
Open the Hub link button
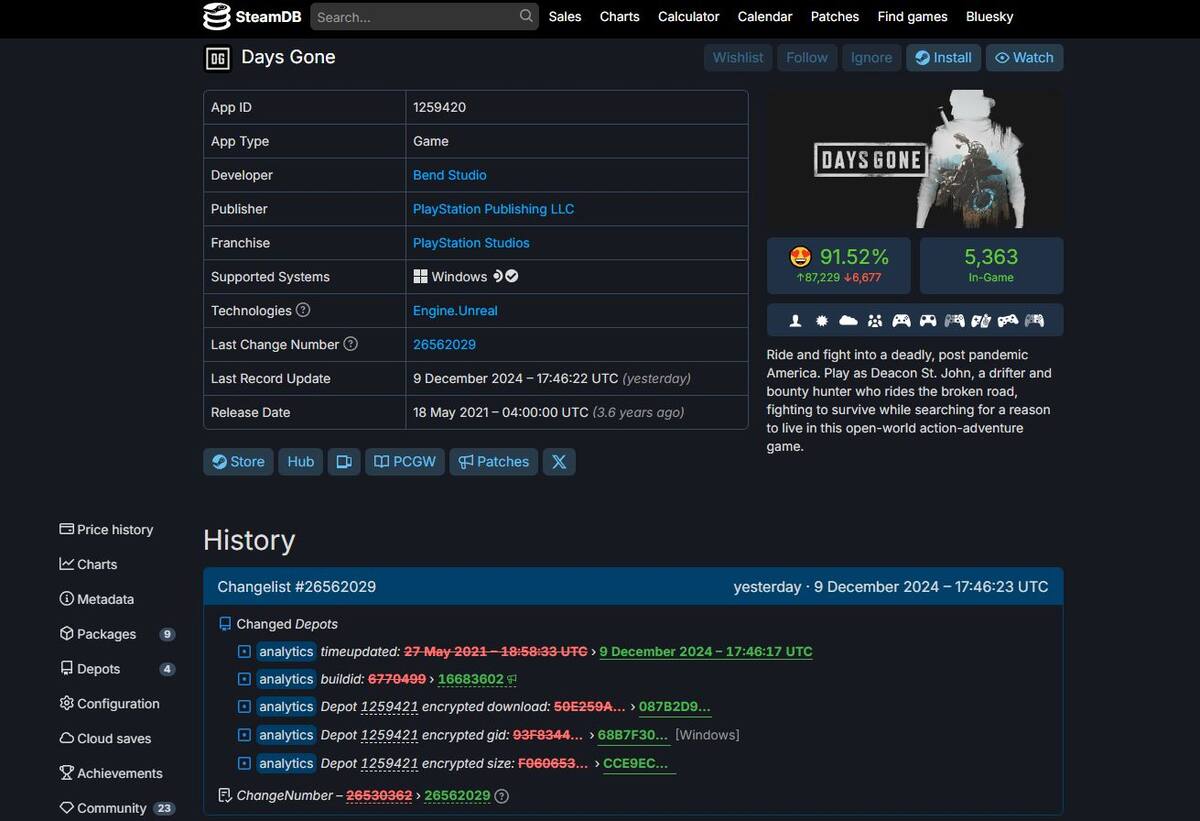pos(301,461)
